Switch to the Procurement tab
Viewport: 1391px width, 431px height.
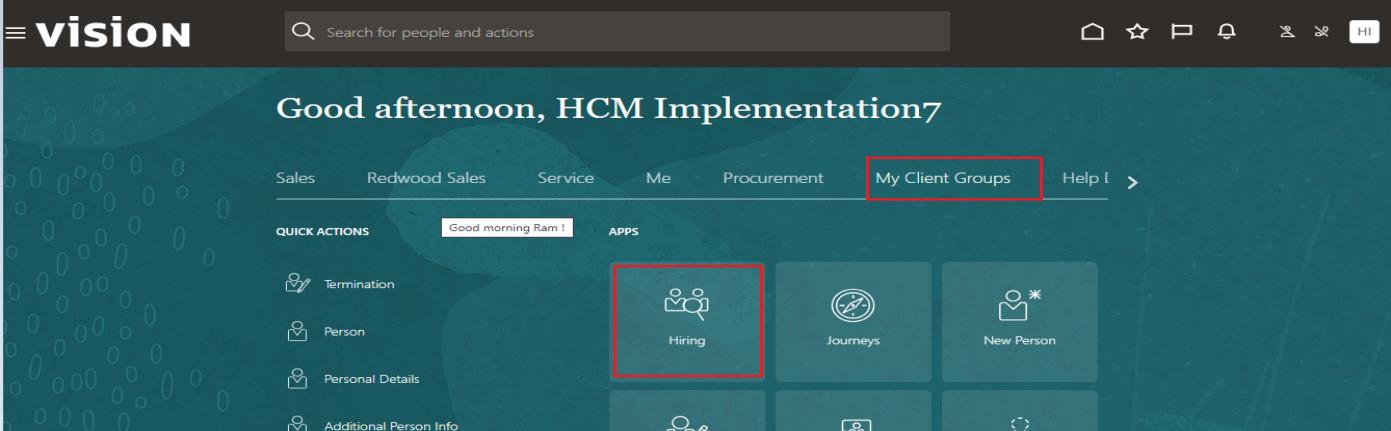(x=773, y=178)
